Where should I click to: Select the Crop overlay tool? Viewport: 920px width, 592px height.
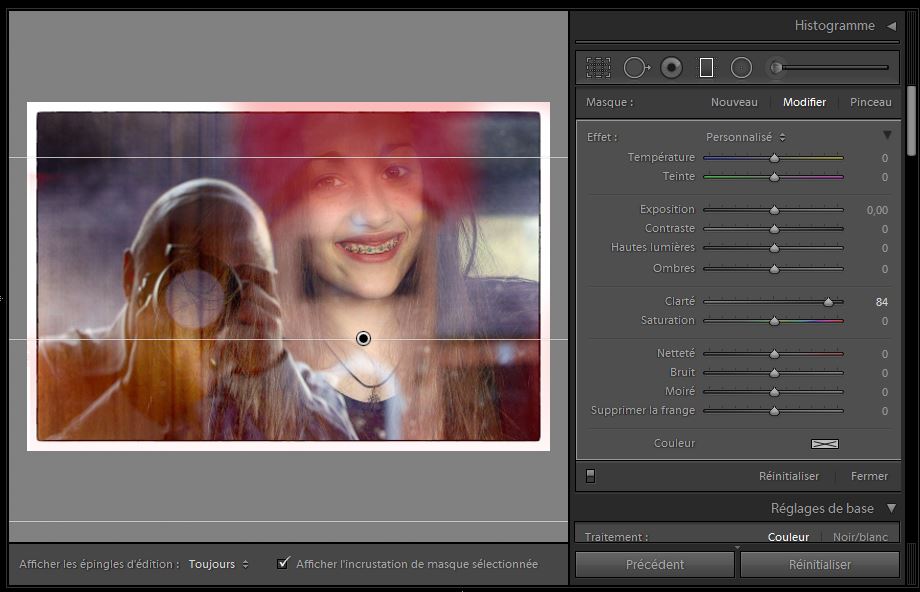(598, 67)
